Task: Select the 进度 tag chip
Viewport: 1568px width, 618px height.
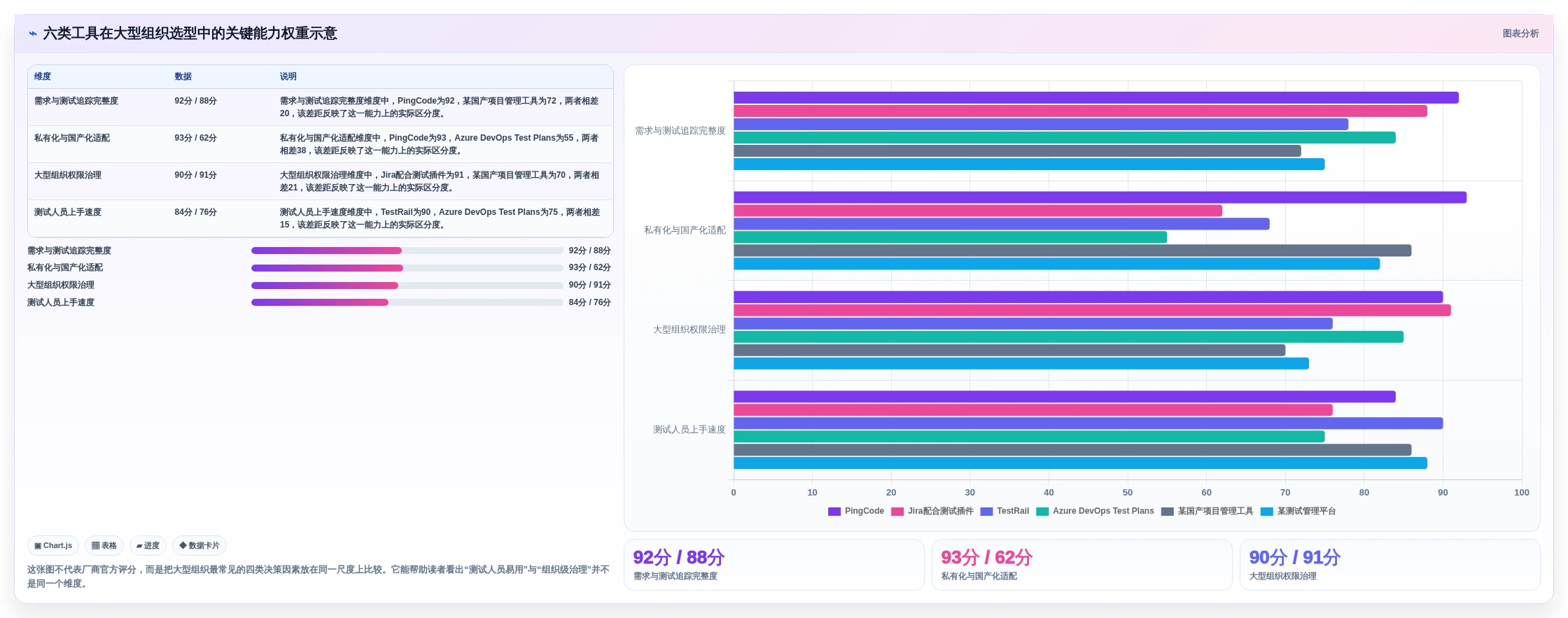Action: [148, 546]
